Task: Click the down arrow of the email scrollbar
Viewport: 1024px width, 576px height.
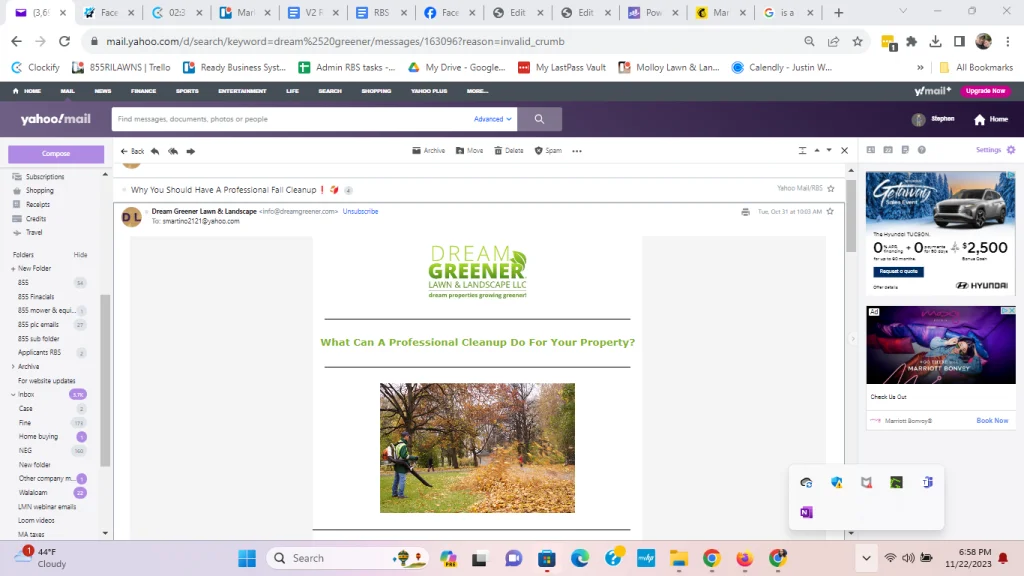Action: pyautogui.click(x=850, y=533)
